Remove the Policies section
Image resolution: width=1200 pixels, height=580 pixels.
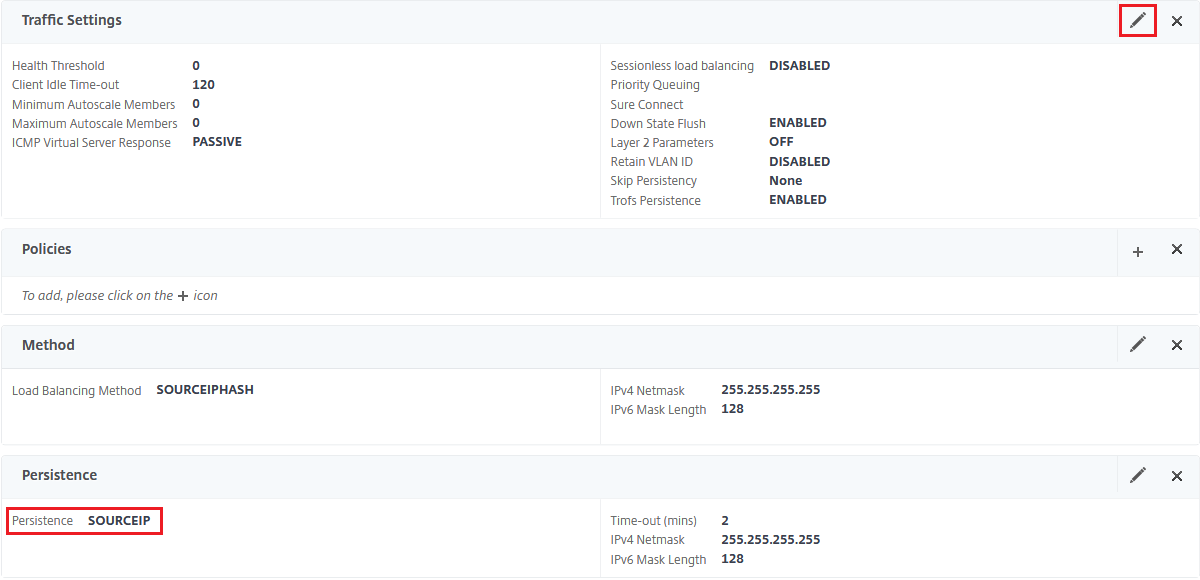1177,249
